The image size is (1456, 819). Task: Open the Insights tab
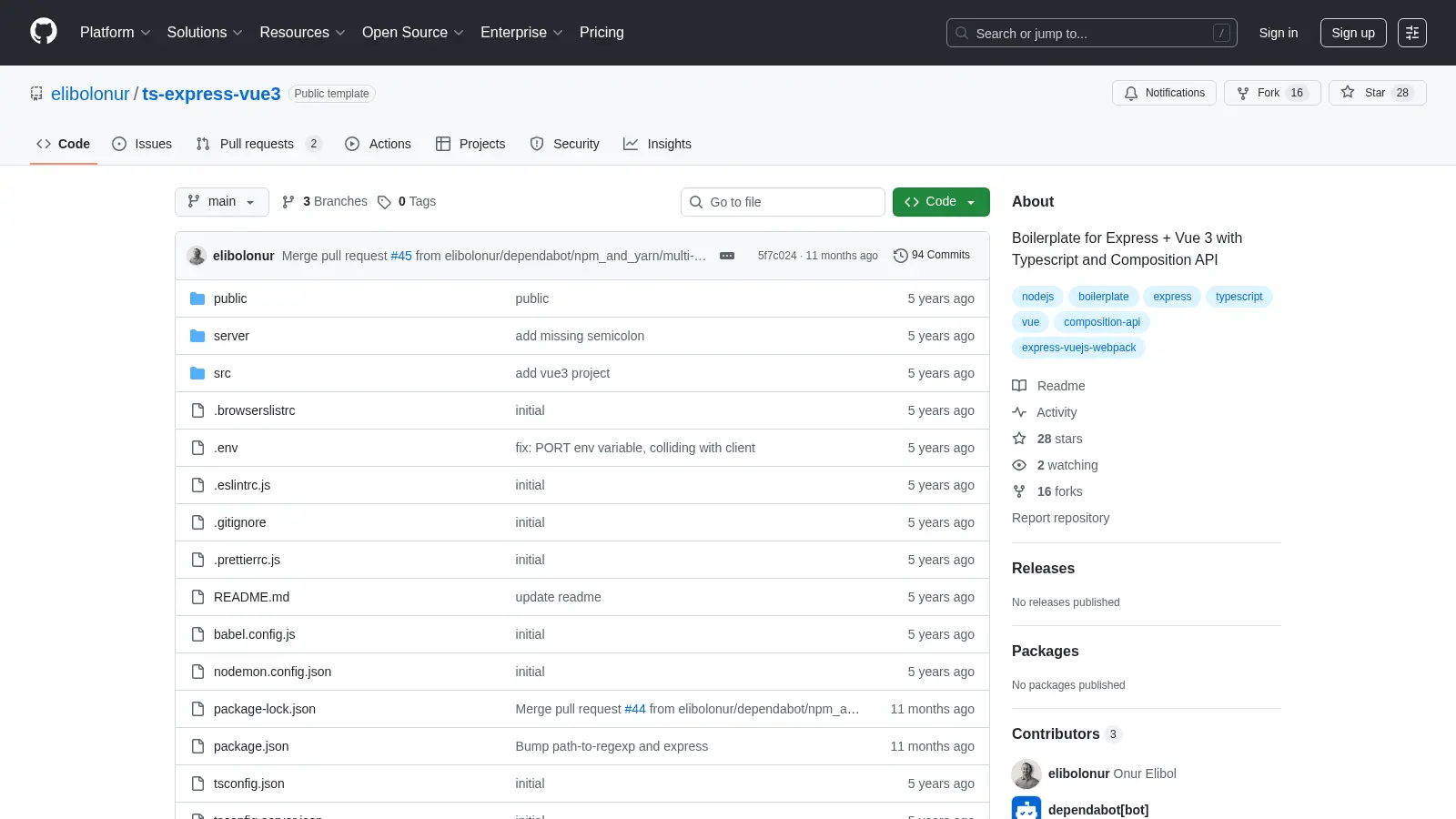tap(657, 144)
